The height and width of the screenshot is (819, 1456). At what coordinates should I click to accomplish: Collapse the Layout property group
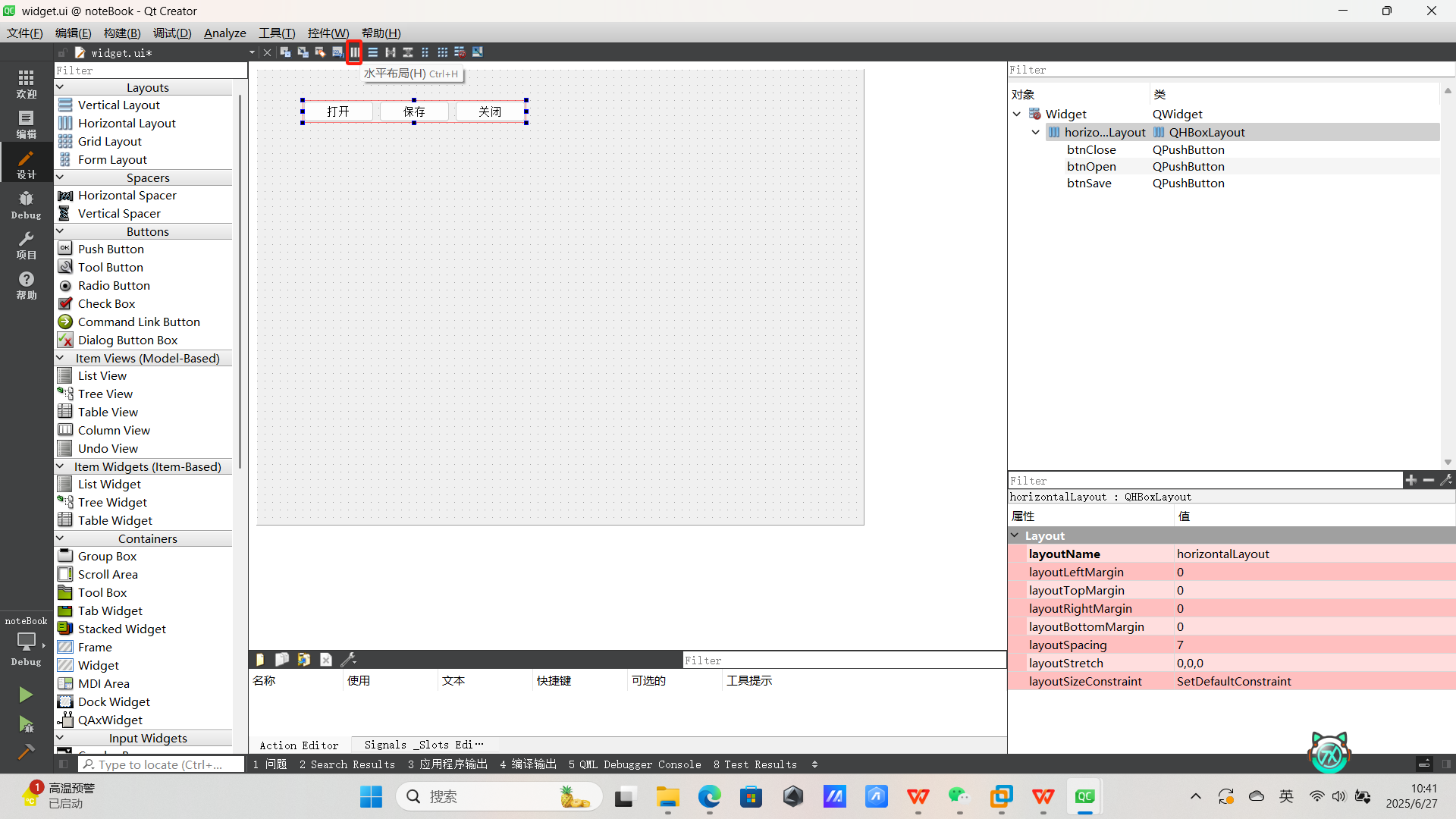coord(1015,535)
